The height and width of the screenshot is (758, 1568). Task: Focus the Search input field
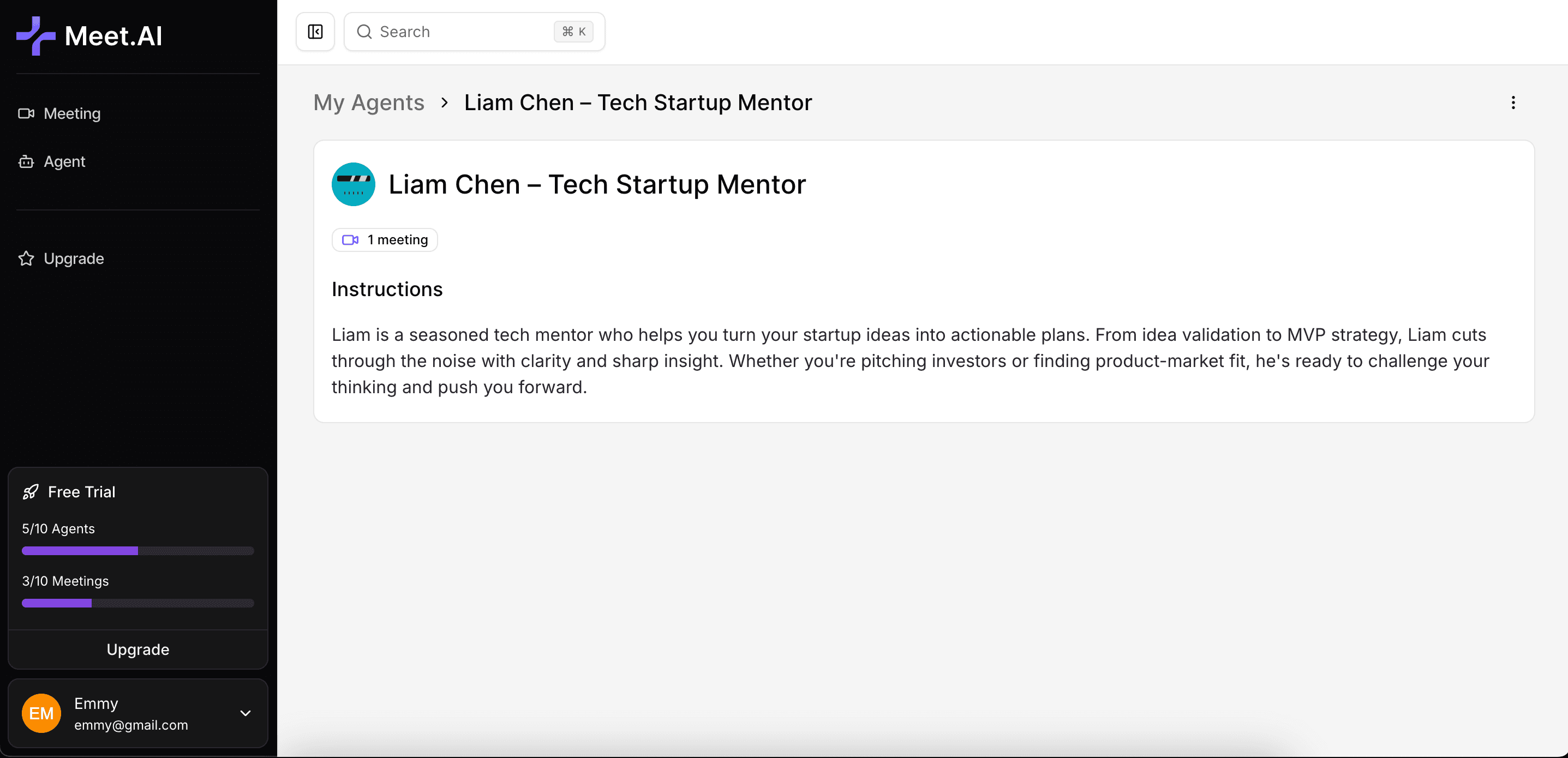pos(463,32)
